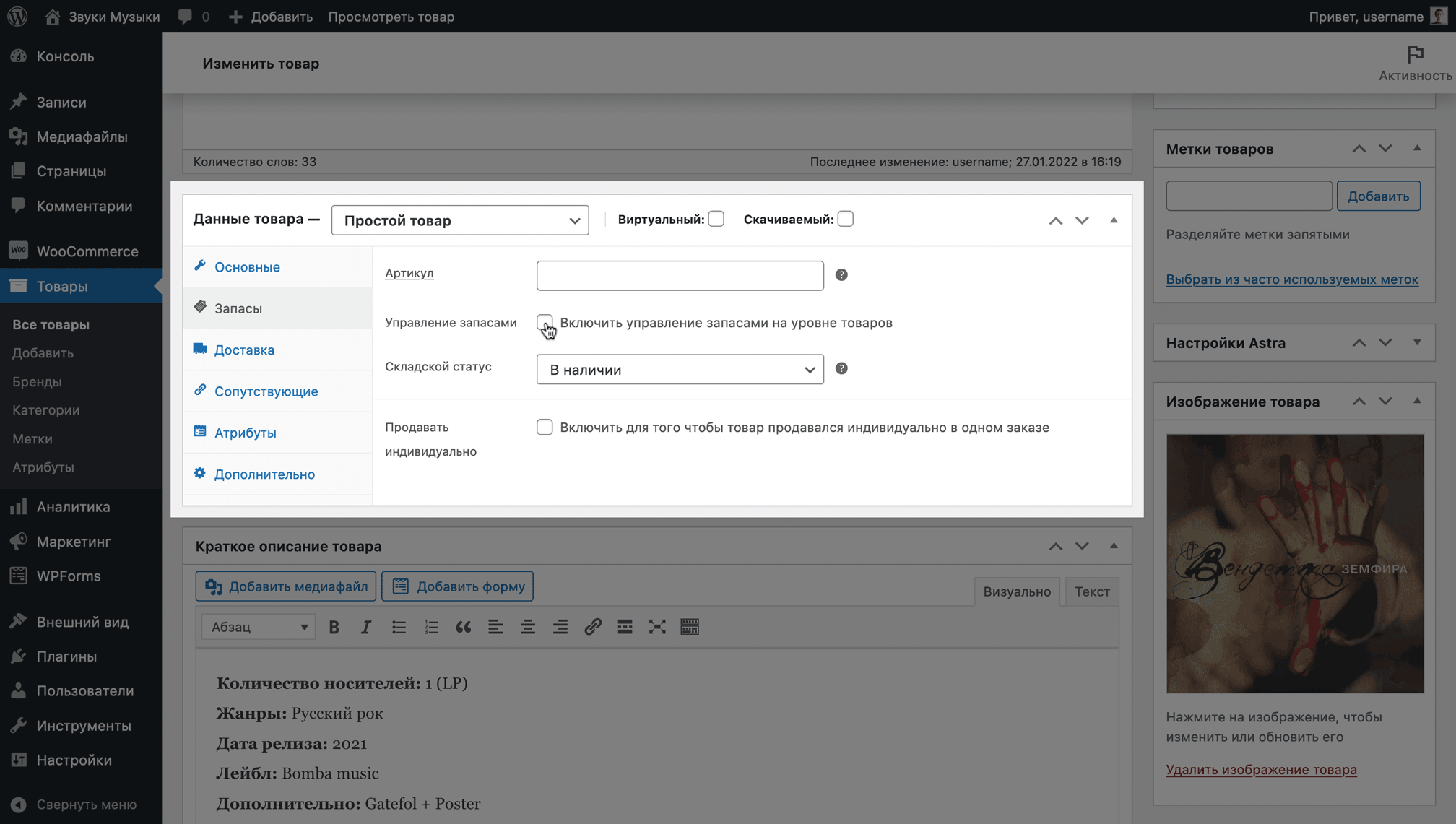Collapse the Метки товаров panel
Image resolution: width=1456 pixels, height=824 pixels.
point(1416,148)
